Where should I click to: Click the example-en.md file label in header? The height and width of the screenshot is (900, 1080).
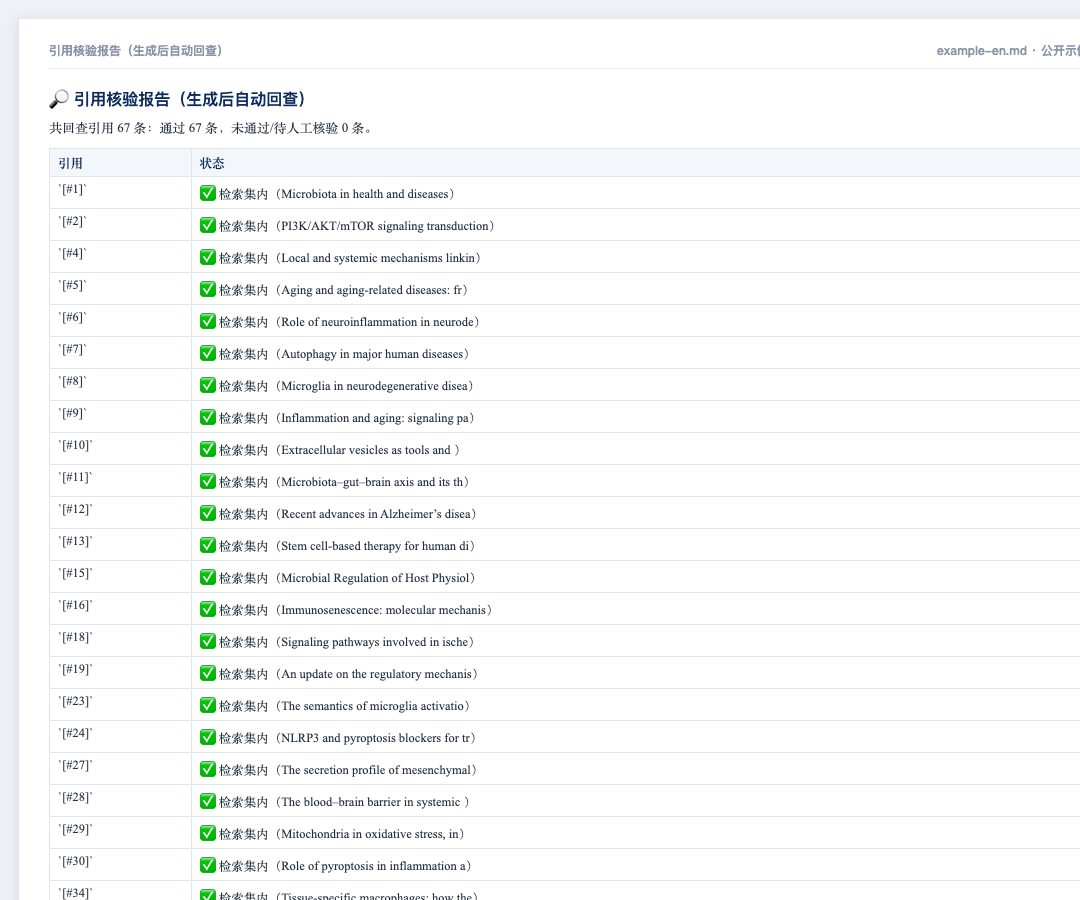coord(982,50)
